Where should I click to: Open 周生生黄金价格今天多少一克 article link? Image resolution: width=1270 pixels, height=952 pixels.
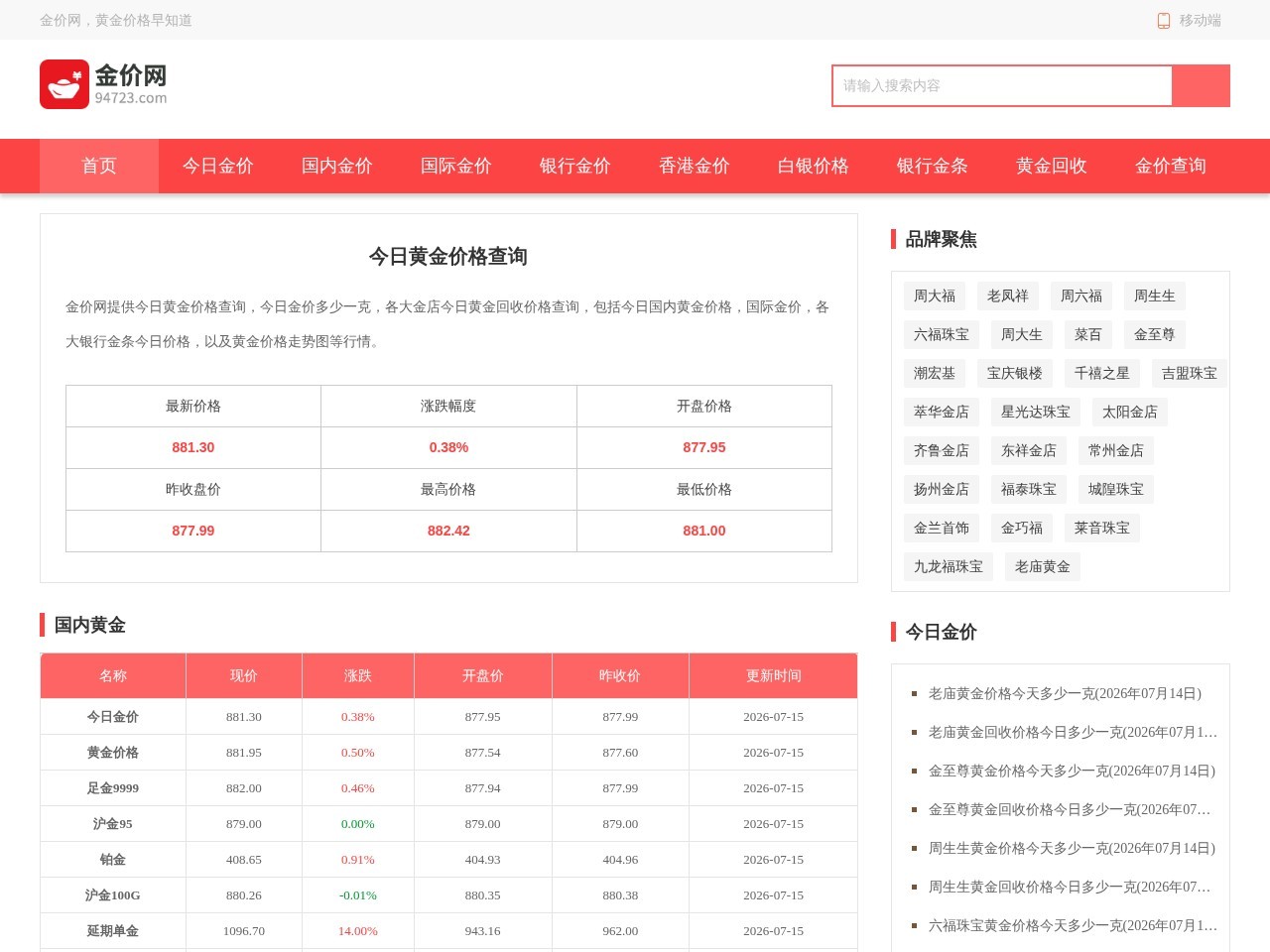(1072, 848)
